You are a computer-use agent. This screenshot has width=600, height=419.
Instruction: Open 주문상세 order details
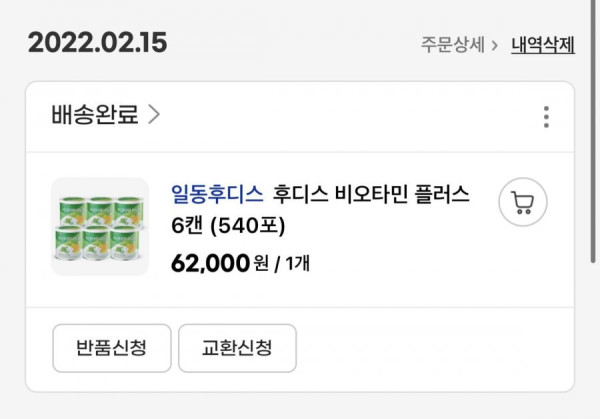(453, 45)
